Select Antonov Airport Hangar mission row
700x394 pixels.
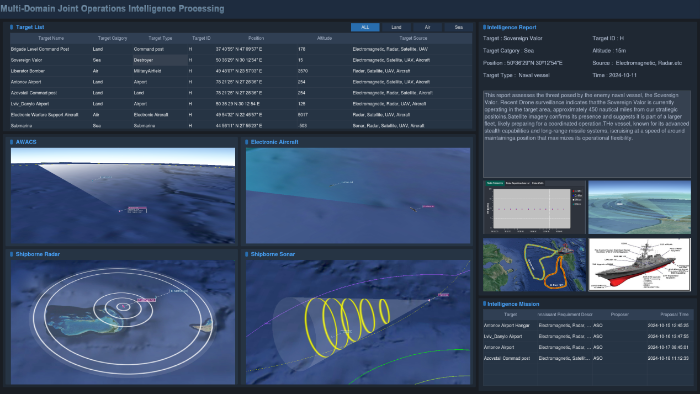pyautogui.click(x=588, y=326)
